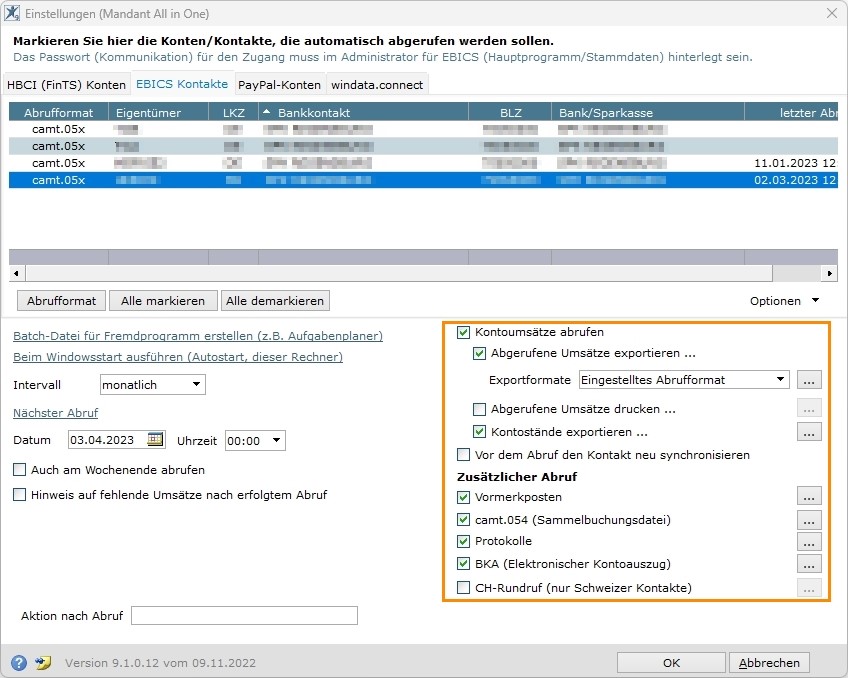Screen dimensions: 848x678
Task: Open Batch-Datei für Fremdprogramm erstellen link
Action: click(198, 336)
